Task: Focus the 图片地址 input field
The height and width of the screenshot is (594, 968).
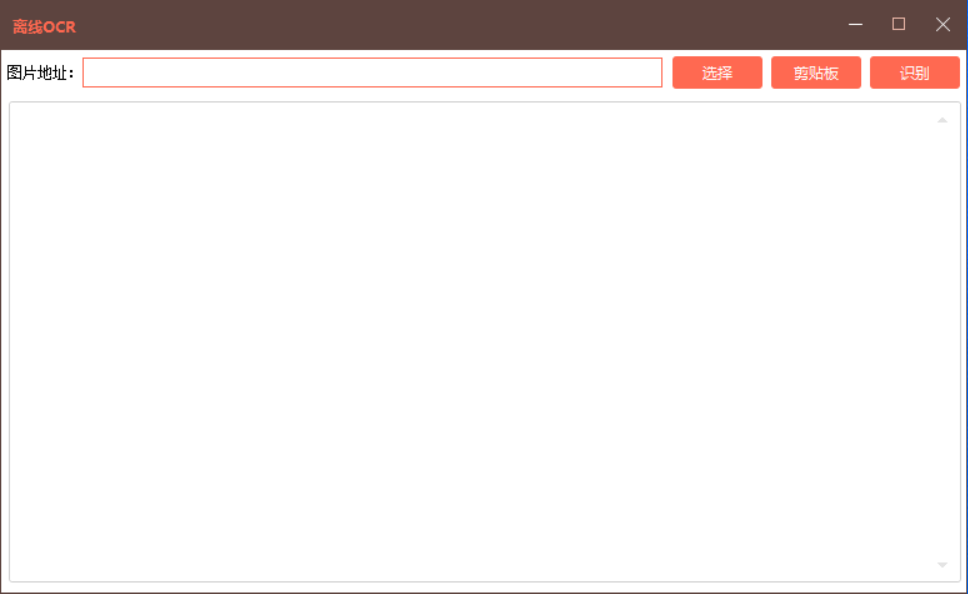Action: tap(372, 73)
